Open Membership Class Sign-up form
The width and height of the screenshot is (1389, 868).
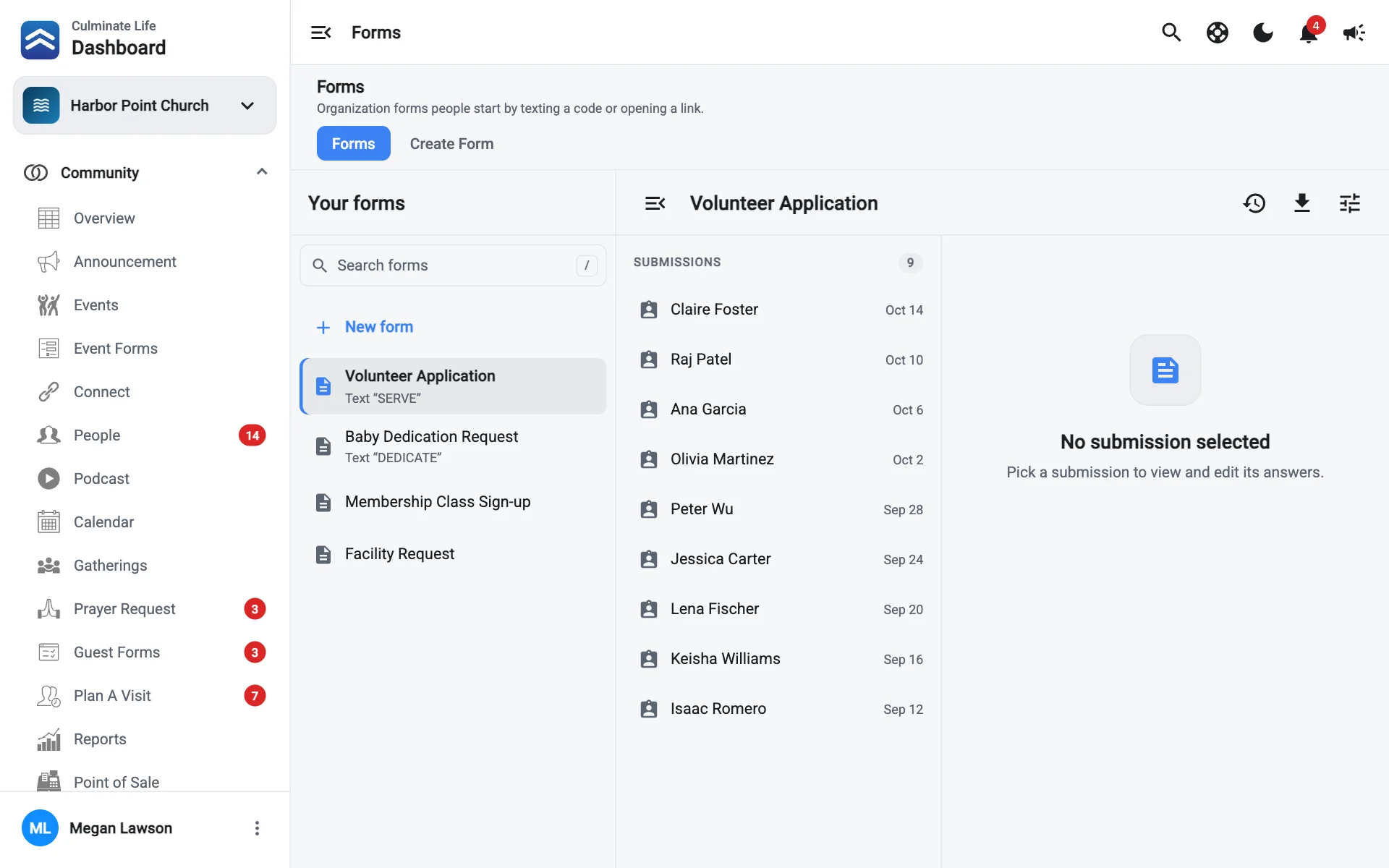coord(453,502)
